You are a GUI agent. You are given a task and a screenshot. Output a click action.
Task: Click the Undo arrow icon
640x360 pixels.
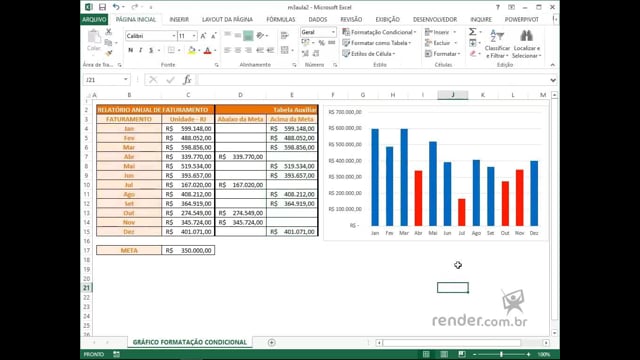coord(116,7)
